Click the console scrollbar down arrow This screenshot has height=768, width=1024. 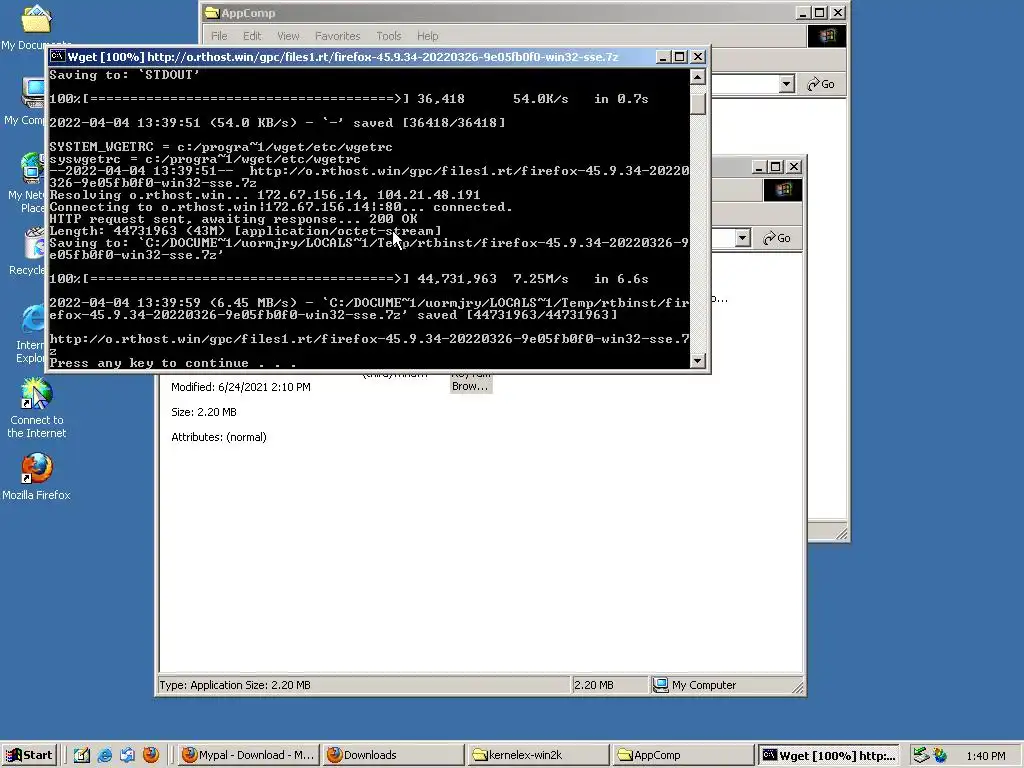point(697,360)
